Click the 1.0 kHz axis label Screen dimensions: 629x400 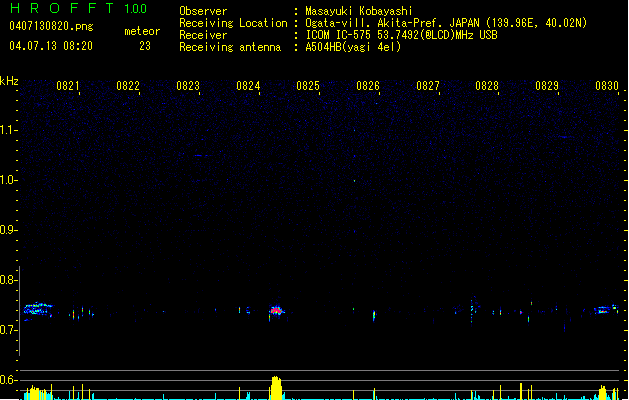[8, 180]
